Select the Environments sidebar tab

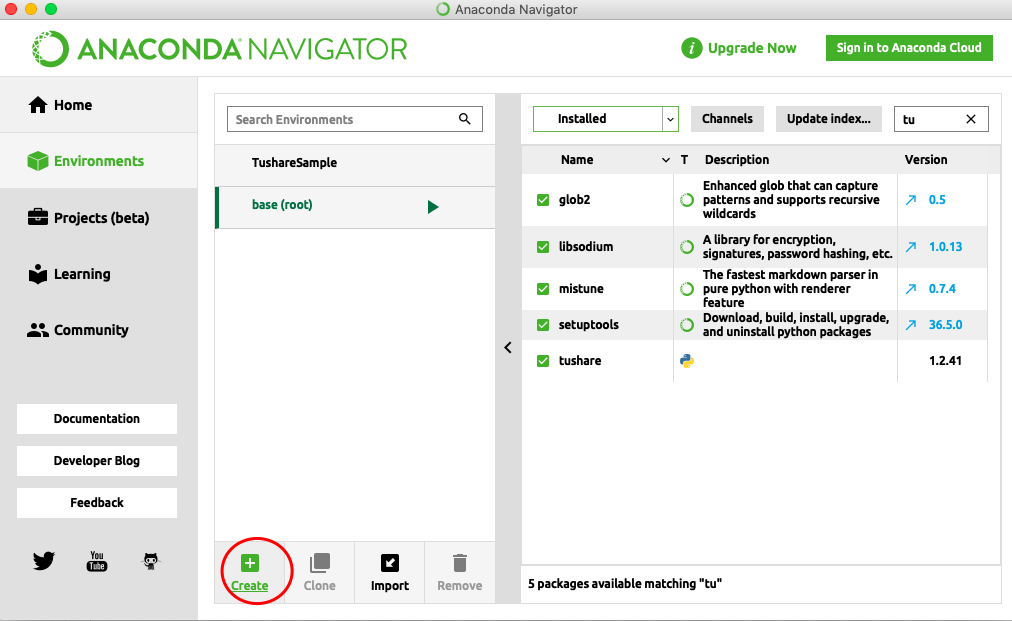pos(98,161)
